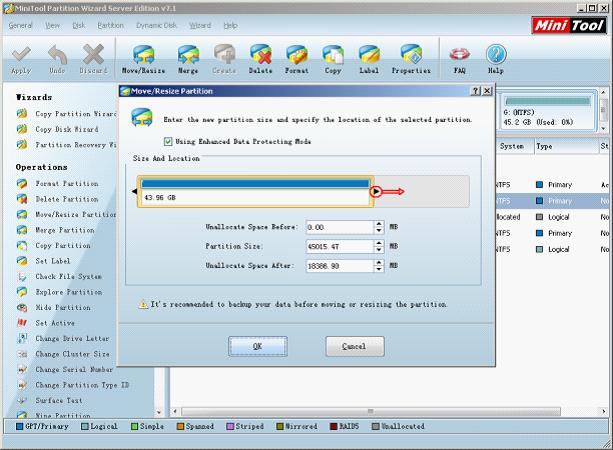Launch Copy Partition Wizard from sidebar
The height and width of the screenshot is (450, 613).
(66, 114)
